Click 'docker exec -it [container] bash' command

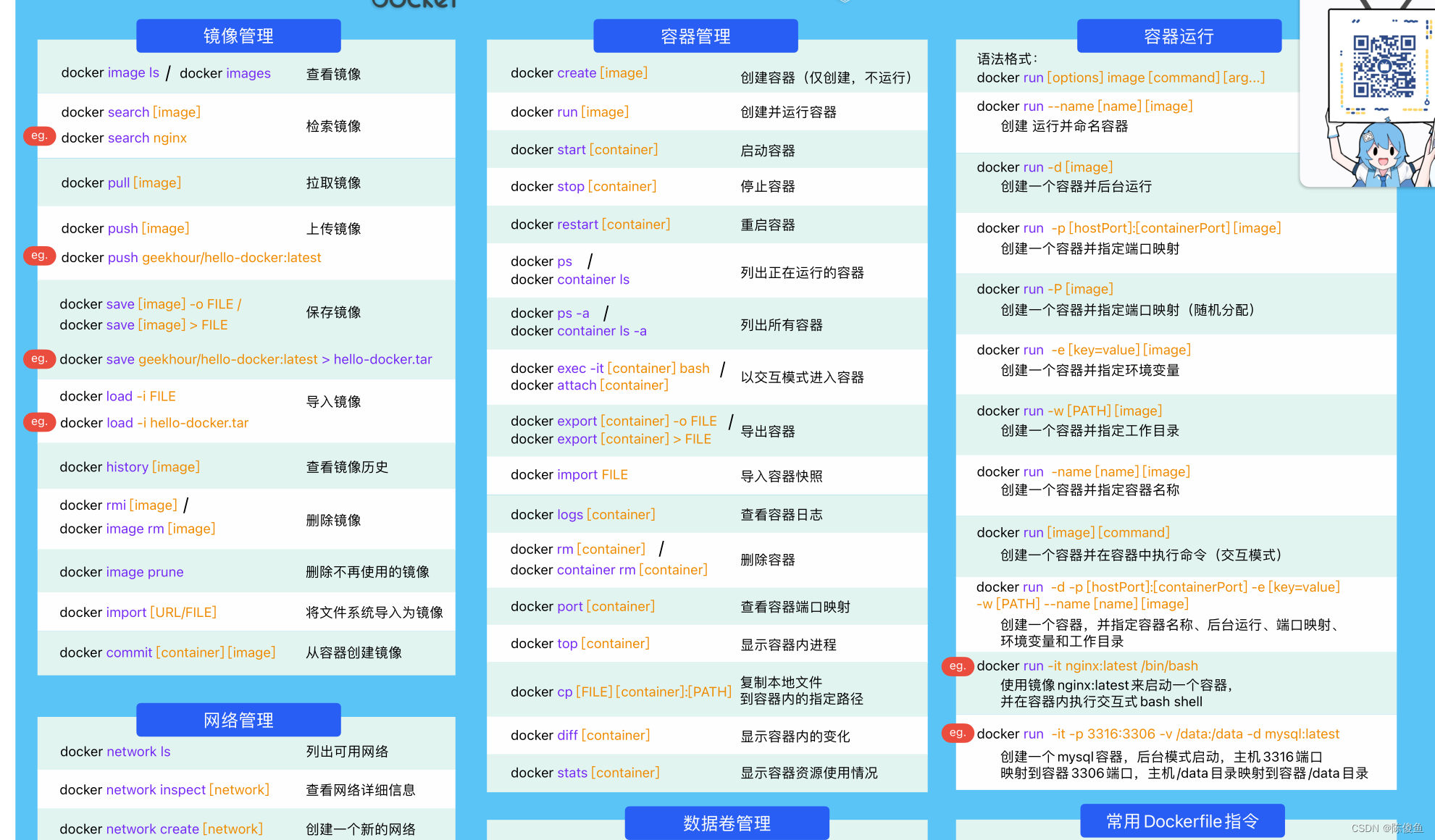point(610,369)
